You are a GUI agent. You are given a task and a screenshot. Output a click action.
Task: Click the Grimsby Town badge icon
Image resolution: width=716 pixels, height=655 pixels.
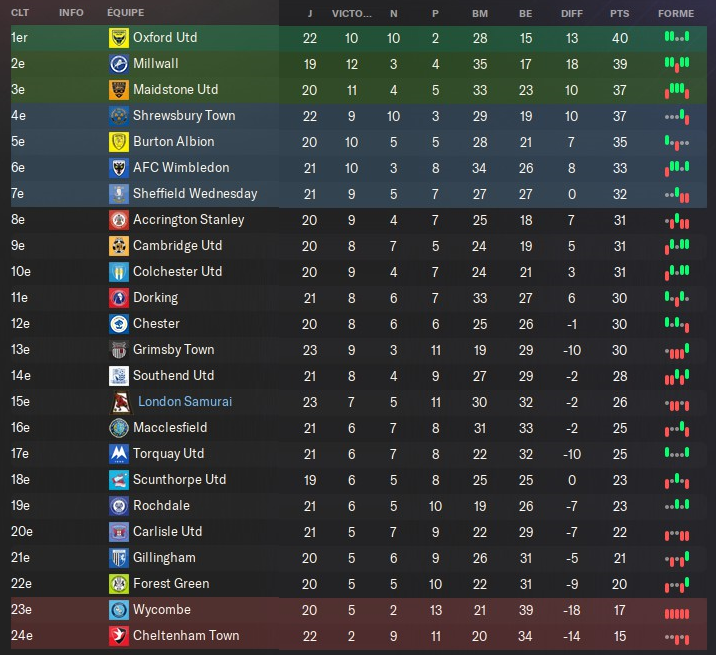[118, 350]
